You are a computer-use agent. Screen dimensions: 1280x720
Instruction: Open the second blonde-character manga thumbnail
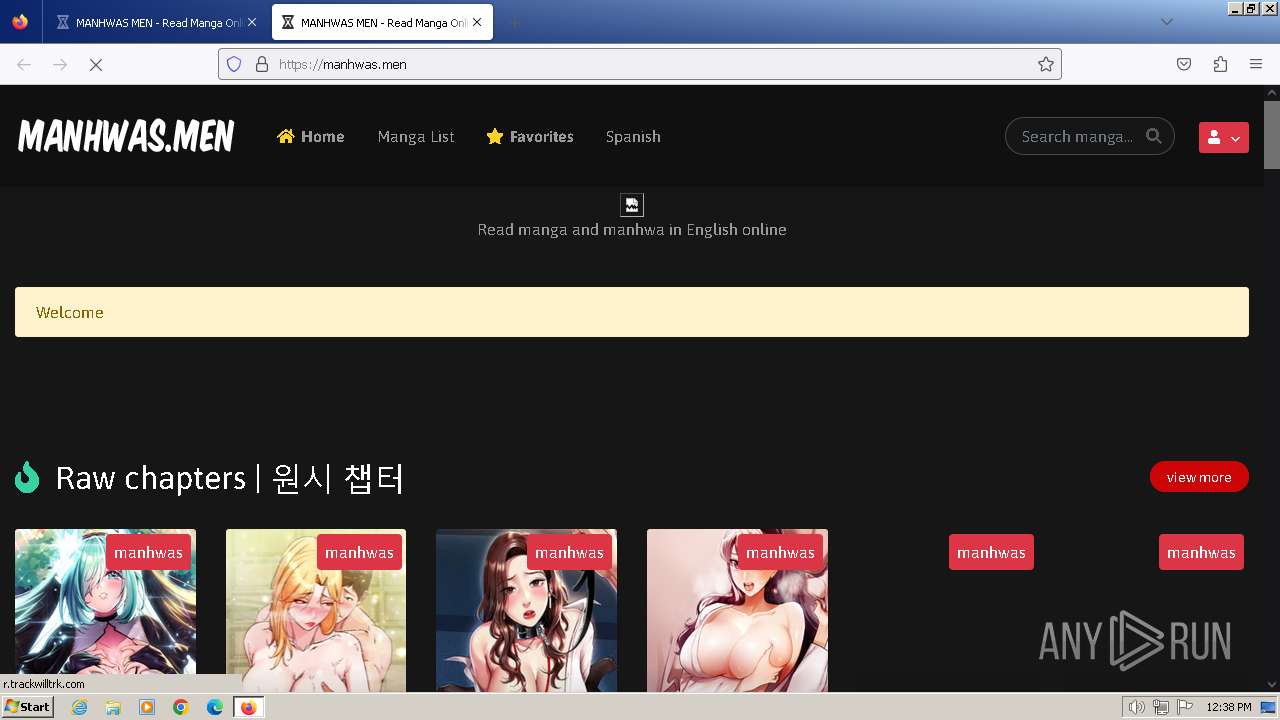[x=316, y=610]
